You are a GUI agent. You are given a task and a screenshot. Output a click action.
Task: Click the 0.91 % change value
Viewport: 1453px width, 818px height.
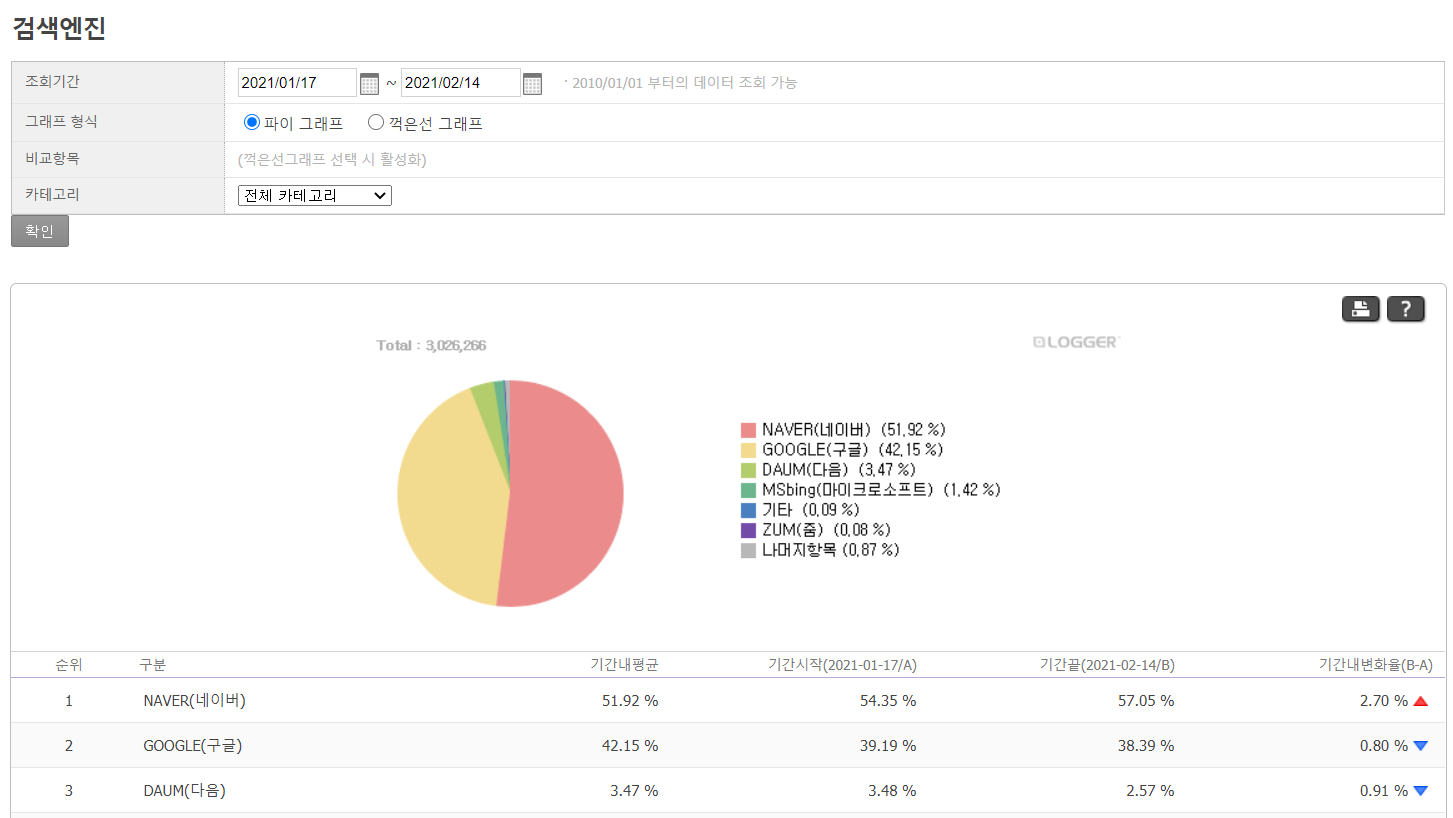[1383, 791]
